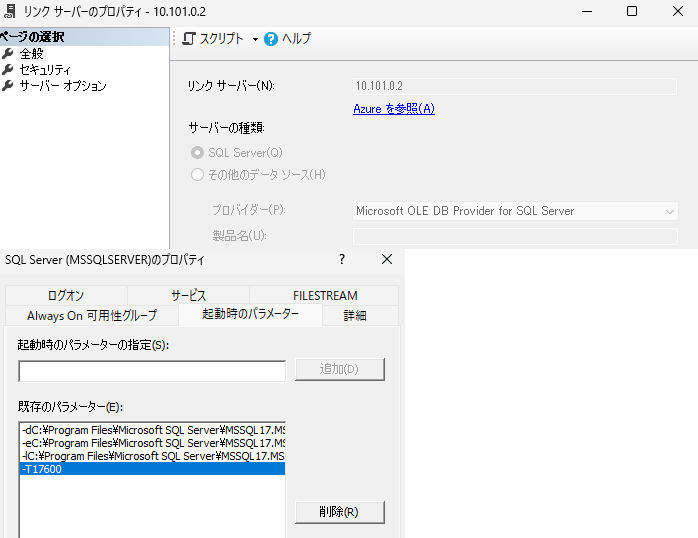Image resolution: width=698 pixels, height=538 pixels.
Task: Switch to the Always On 可用性グループ tab
Action: [x=92, y=315]
